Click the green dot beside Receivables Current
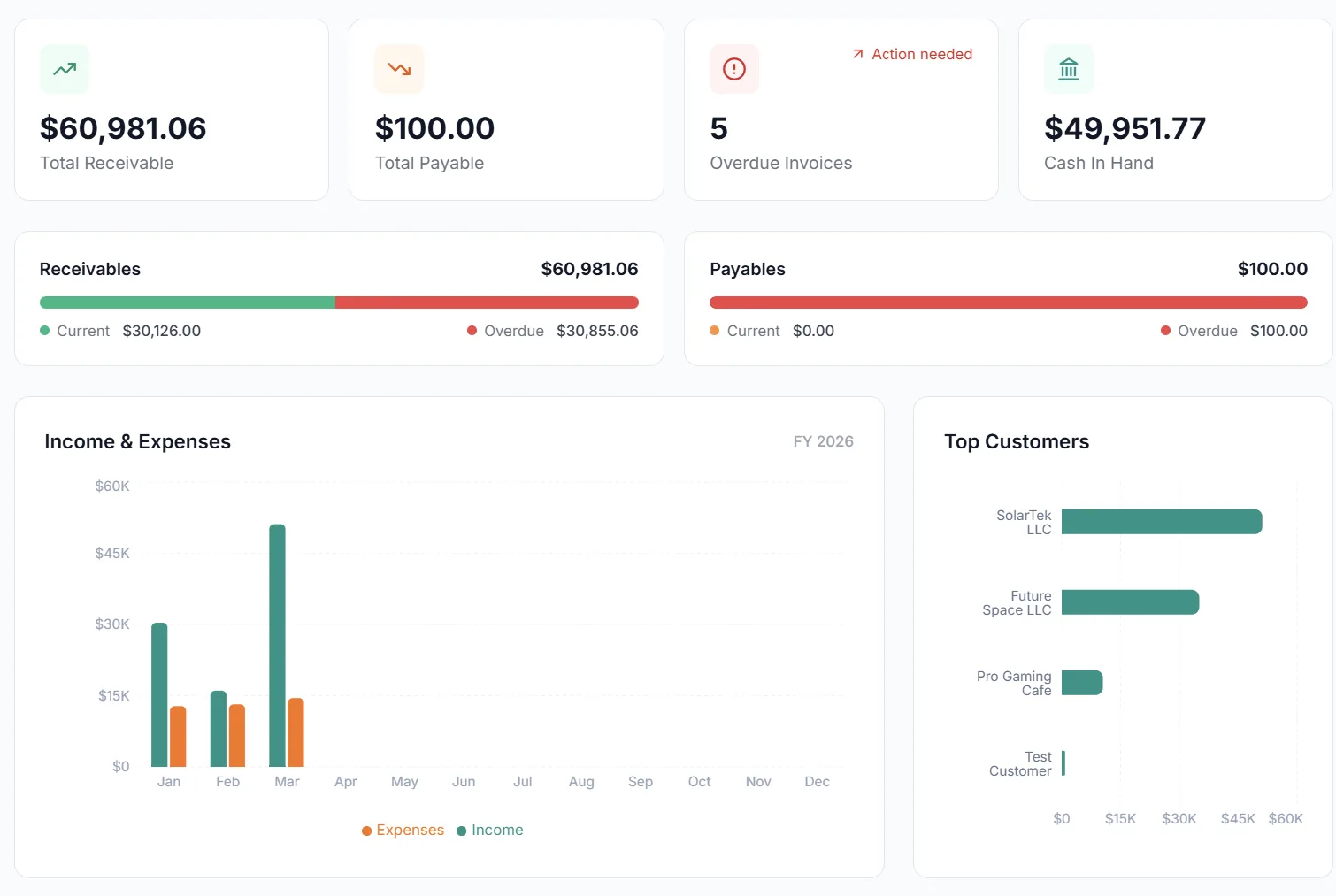This screenshot has width=1336, height=896. pyautogui.click(x=45, y=331)
